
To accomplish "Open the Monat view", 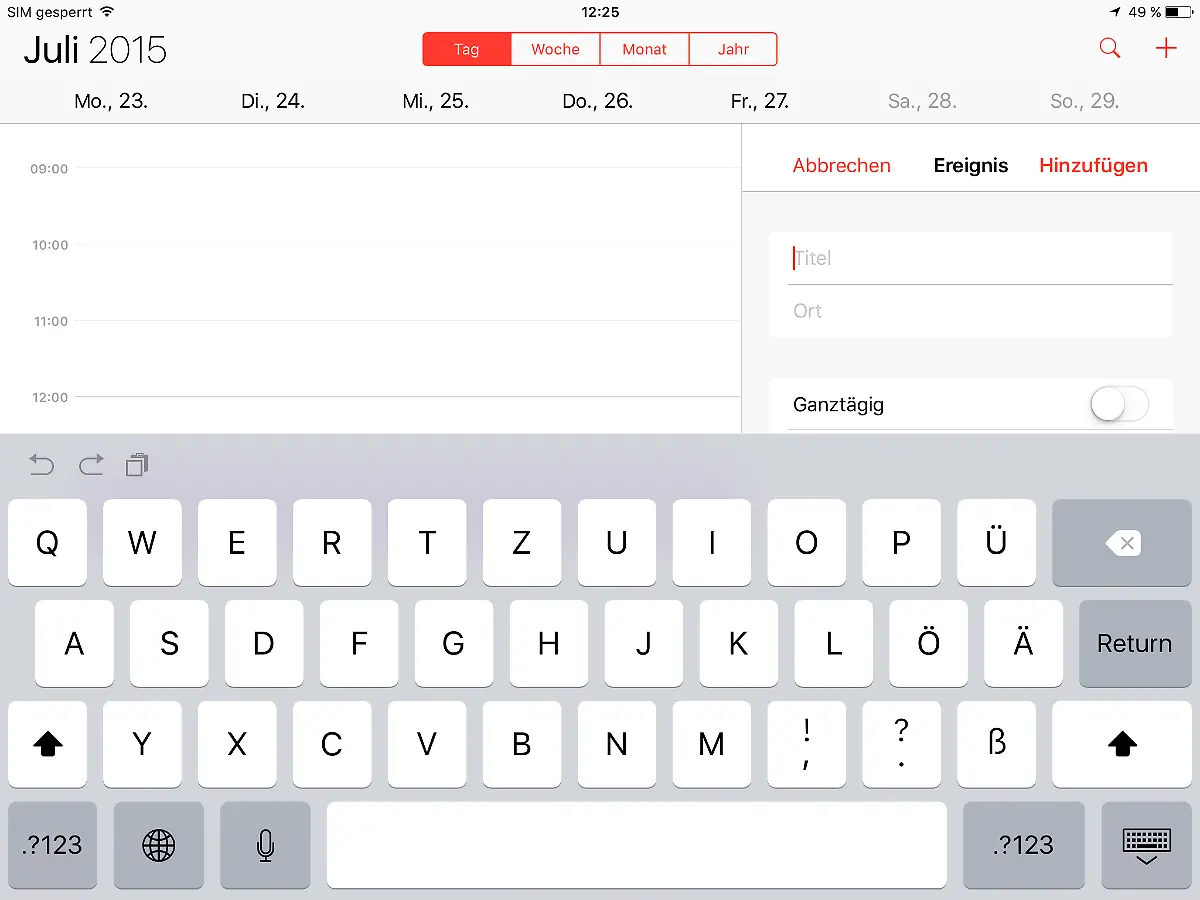I will coord(644,49).
